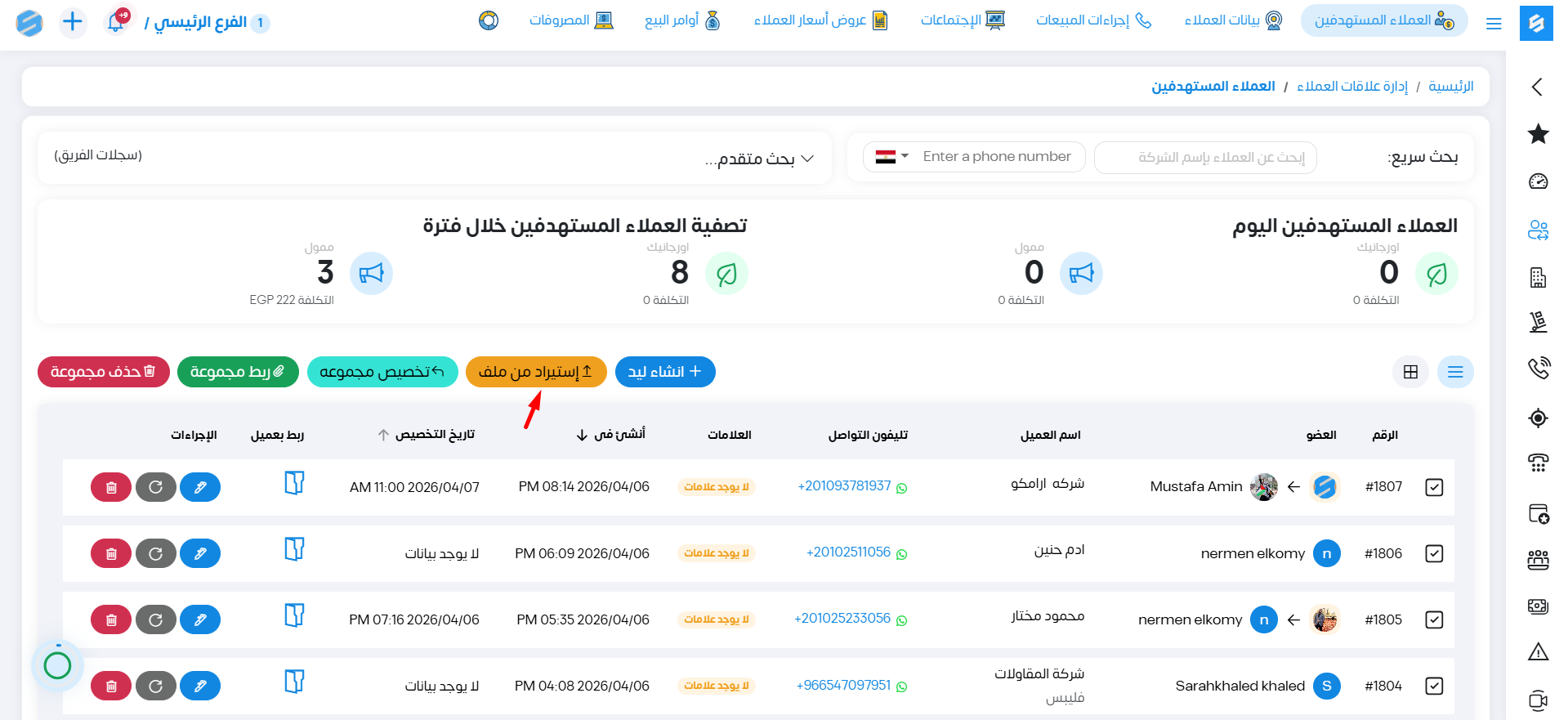Switch to list view layout icon

(1455, 372)
